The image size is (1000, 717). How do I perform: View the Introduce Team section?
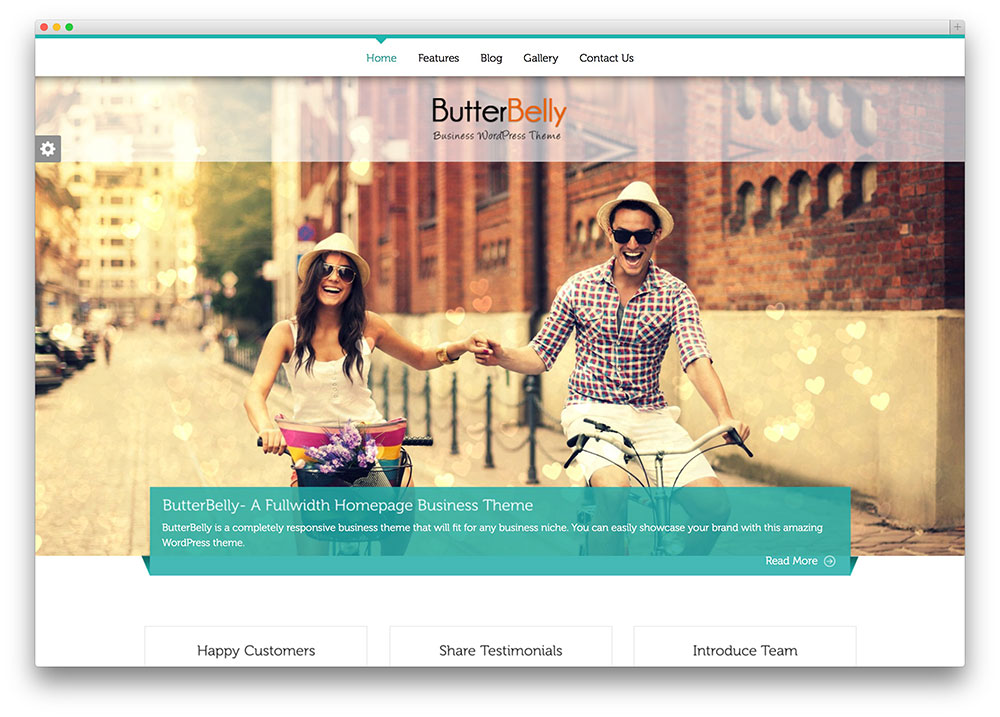pos(744,650)
